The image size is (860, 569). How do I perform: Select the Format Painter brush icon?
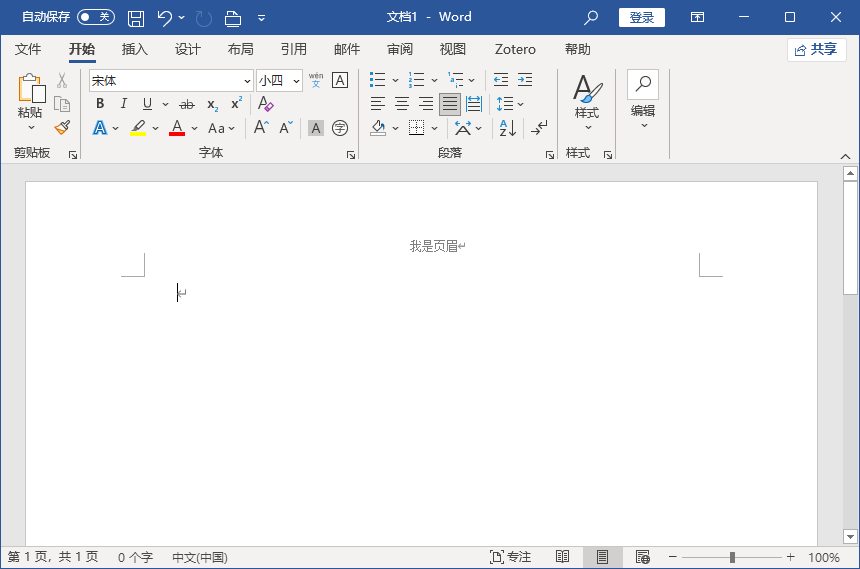coord(62,128)
